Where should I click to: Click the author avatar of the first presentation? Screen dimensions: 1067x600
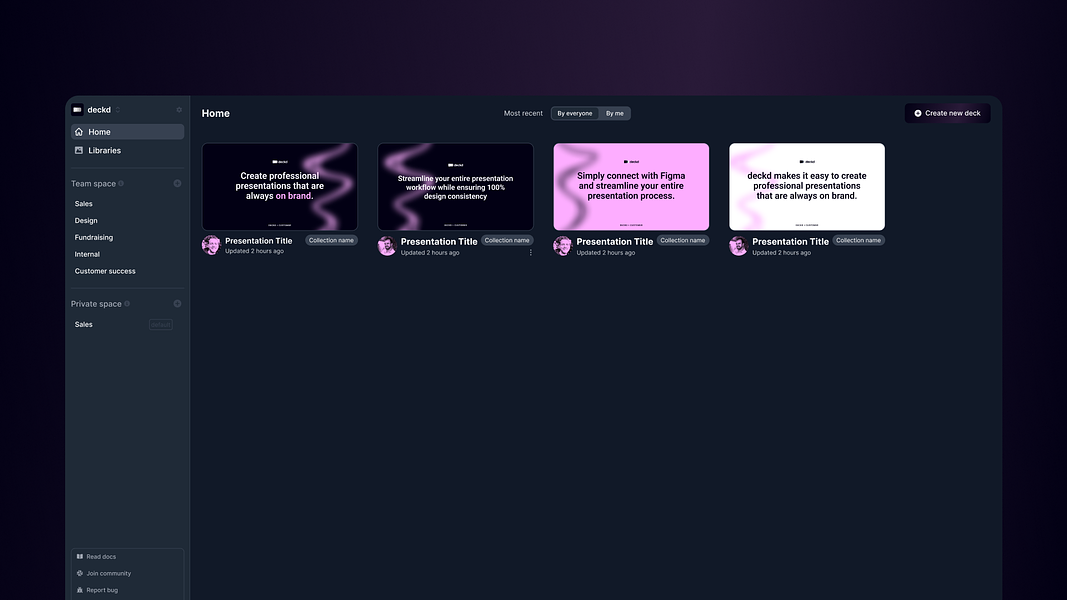click(211, 245)
